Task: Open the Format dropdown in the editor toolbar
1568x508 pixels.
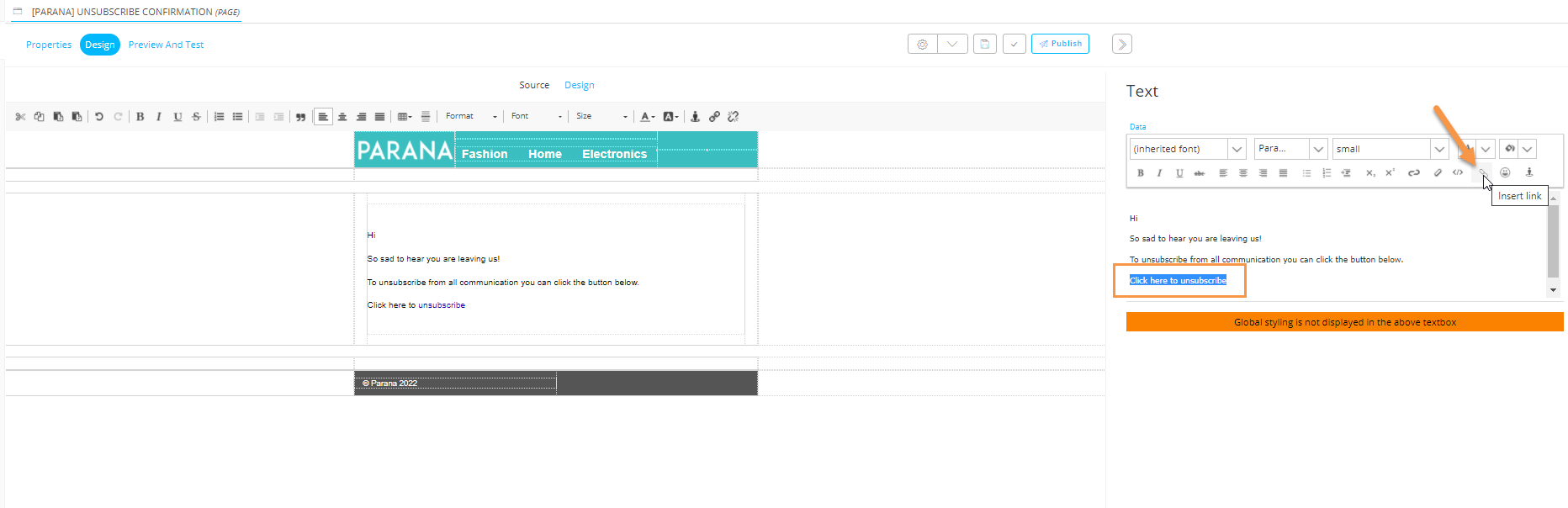Action: click(471, 117)
